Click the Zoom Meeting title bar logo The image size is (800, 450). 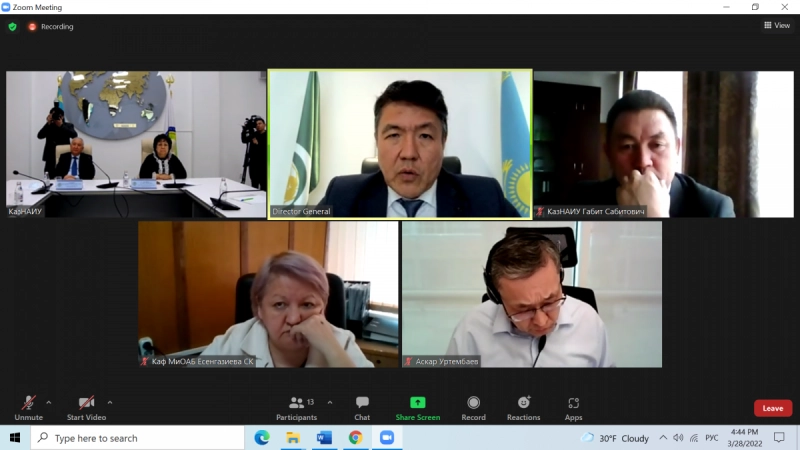(x=6, y=7)
